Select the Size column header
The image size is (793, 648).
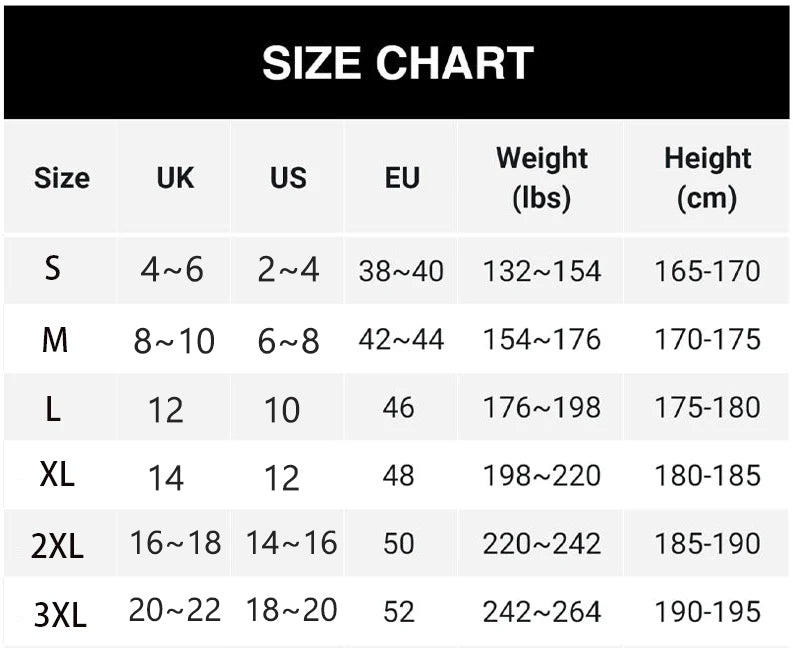tap(62, 178)
